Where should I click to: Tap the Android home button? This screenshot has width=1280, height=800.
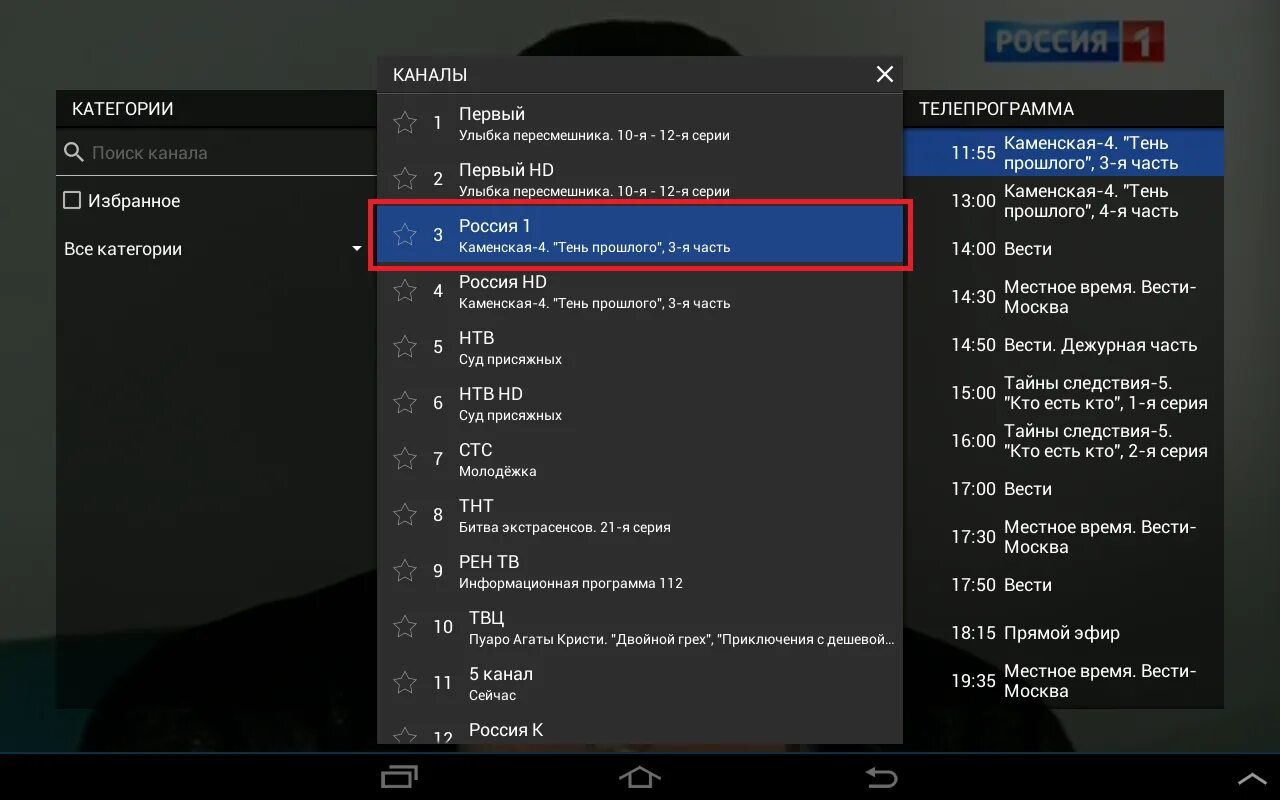[x=640, y=777]
